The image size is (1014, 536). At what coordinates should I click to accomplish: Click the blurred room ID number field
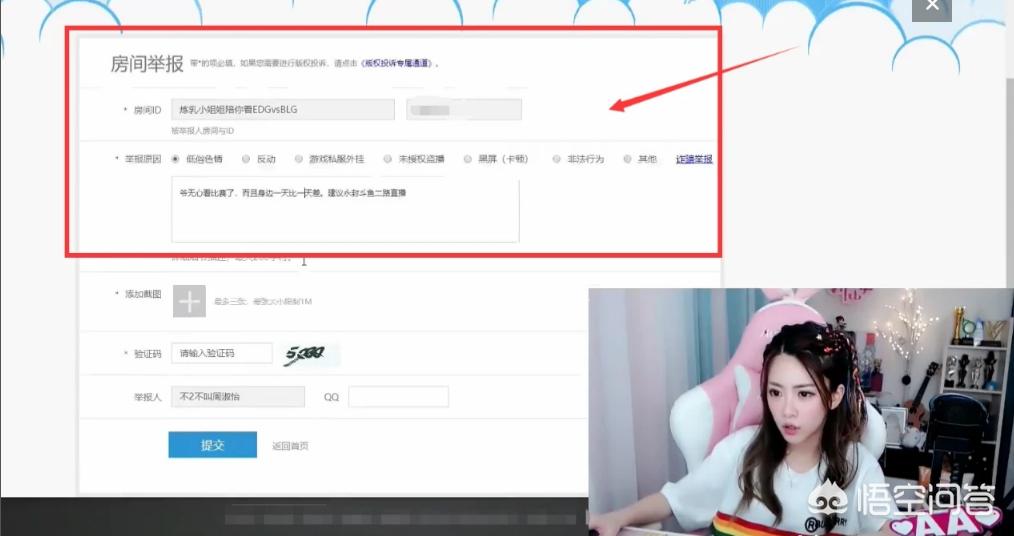(464, 109)
